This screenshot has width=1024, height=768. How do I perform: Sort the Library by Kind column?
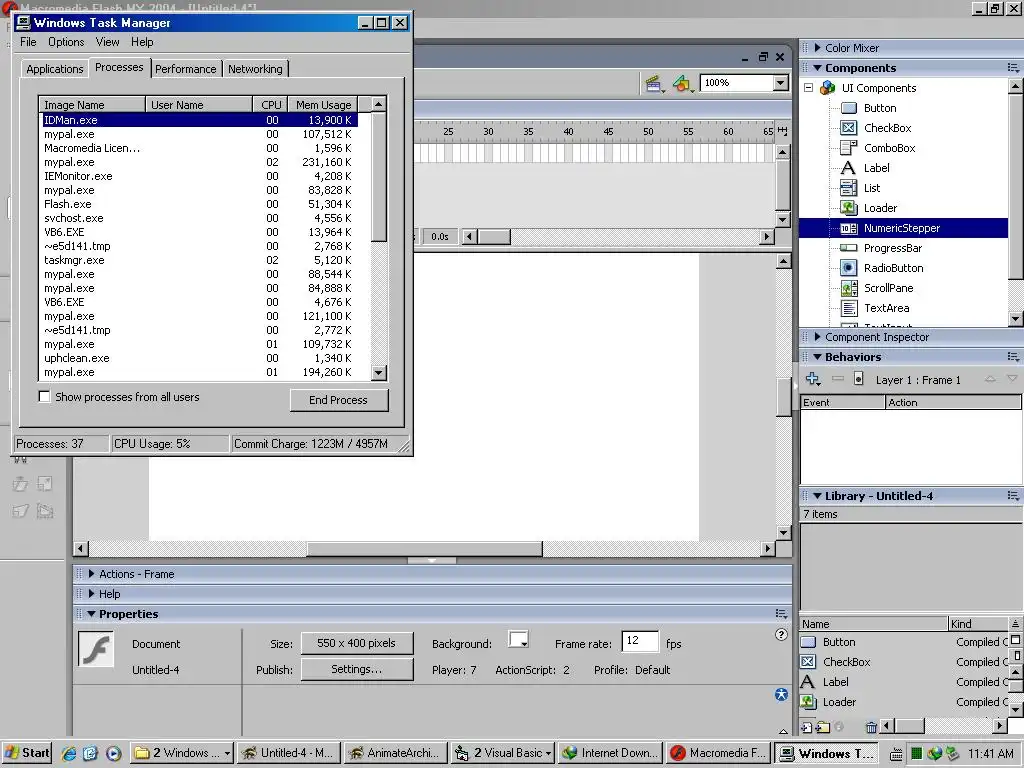tap(978, 624)
